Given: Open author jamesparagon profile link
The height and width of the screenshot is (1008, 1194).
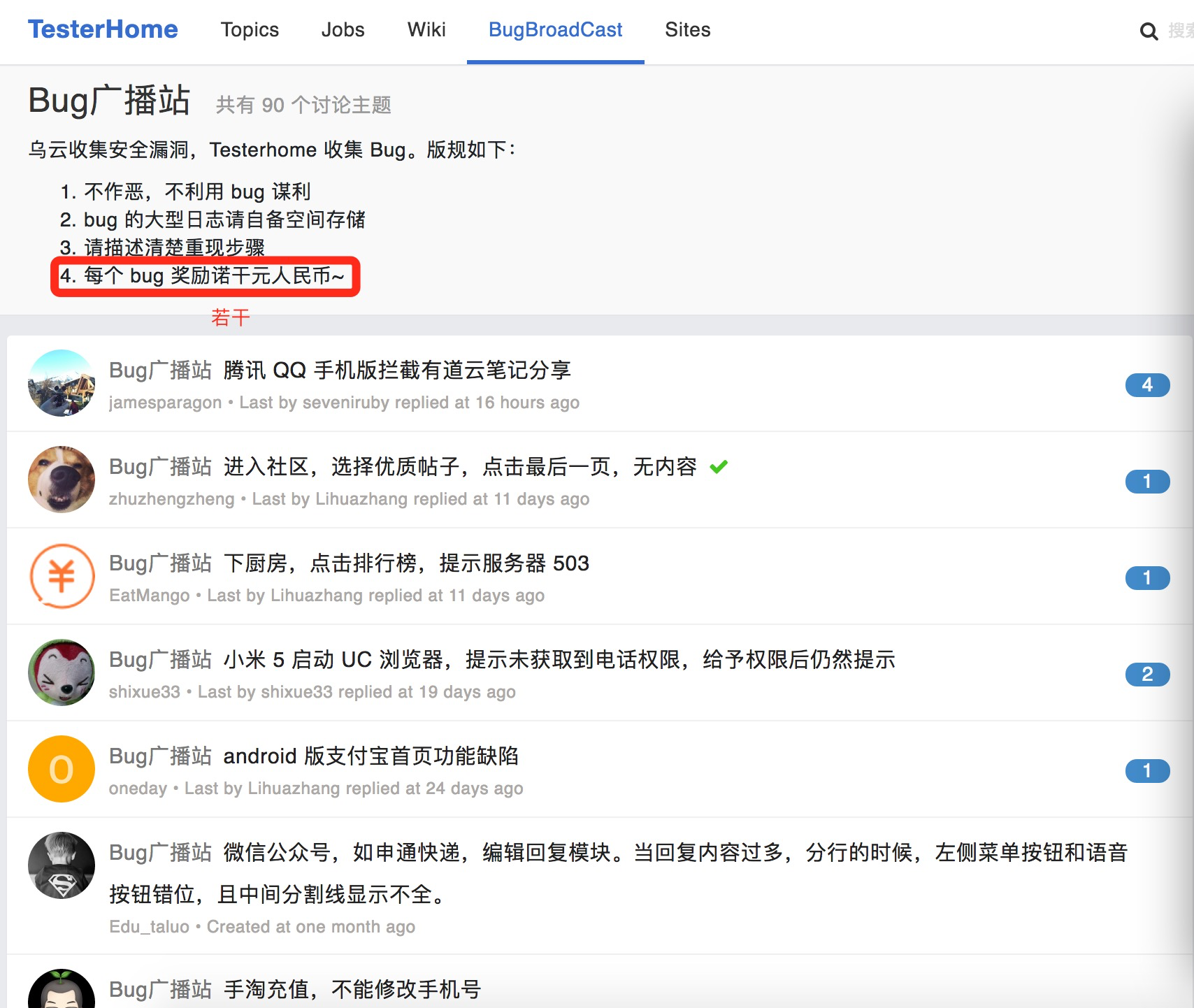Looking at the screenshot, I should pos(165,403).
